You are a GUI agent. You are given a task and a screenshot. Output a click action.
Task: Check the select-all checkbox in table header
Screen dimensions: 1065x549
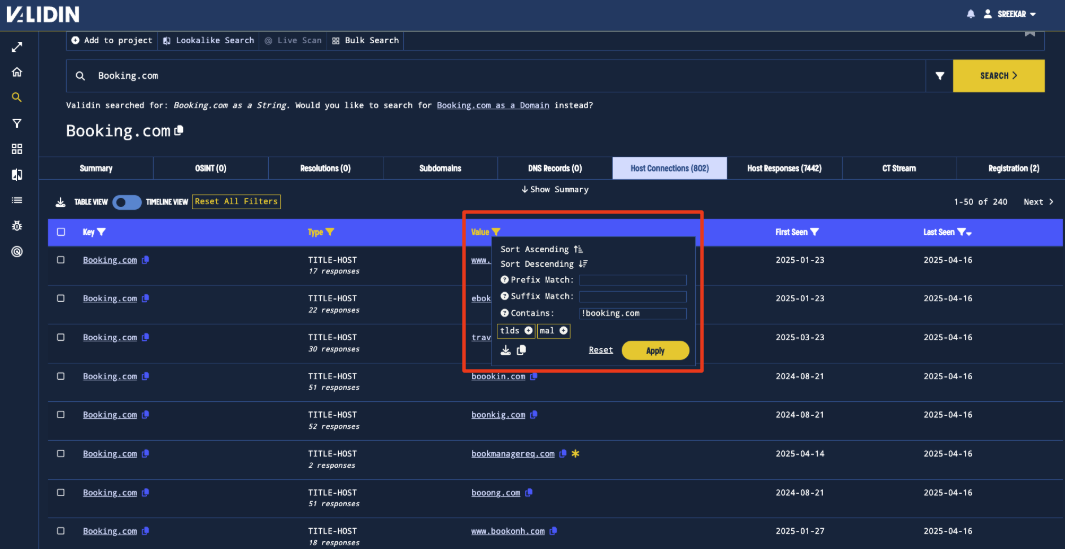pyautogui.click(x=61, y=232)
